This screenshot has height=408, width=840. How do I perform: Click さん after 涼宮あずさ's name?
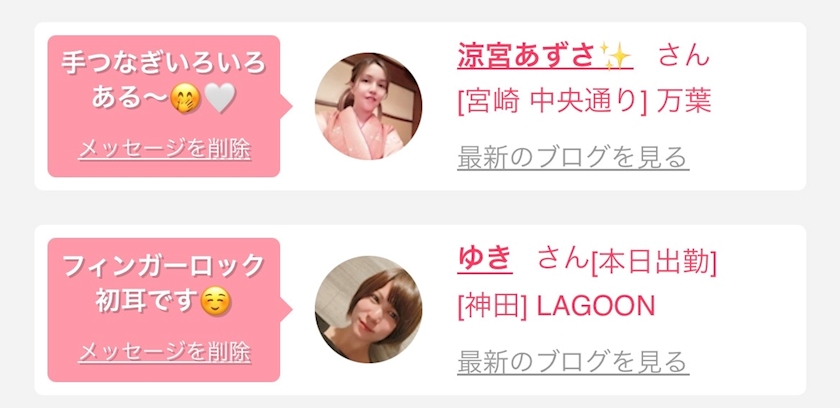click(x=684, y=55)
